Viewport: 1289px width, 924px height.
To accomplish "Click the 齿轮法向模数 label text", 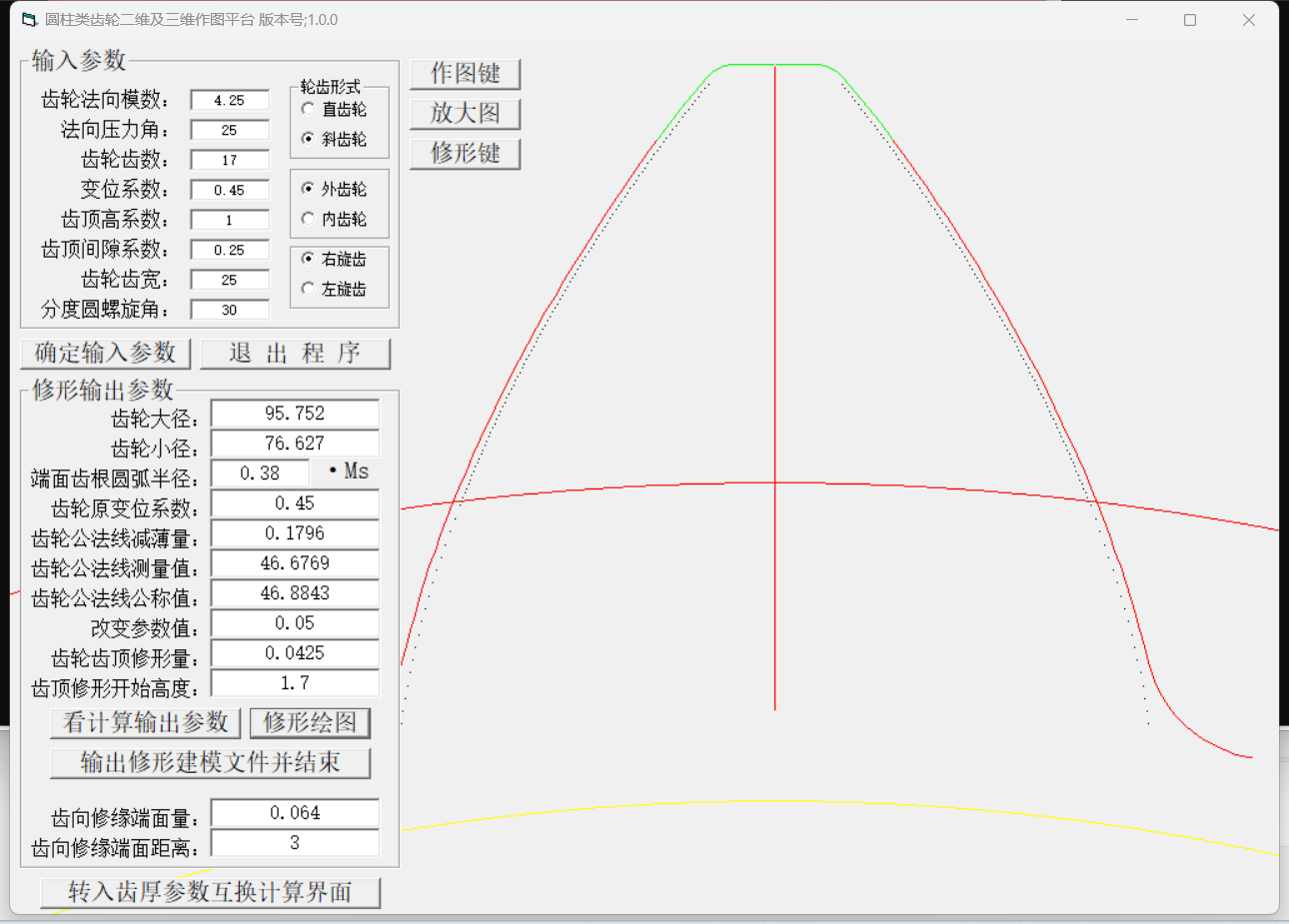I will tap(105, 100).
